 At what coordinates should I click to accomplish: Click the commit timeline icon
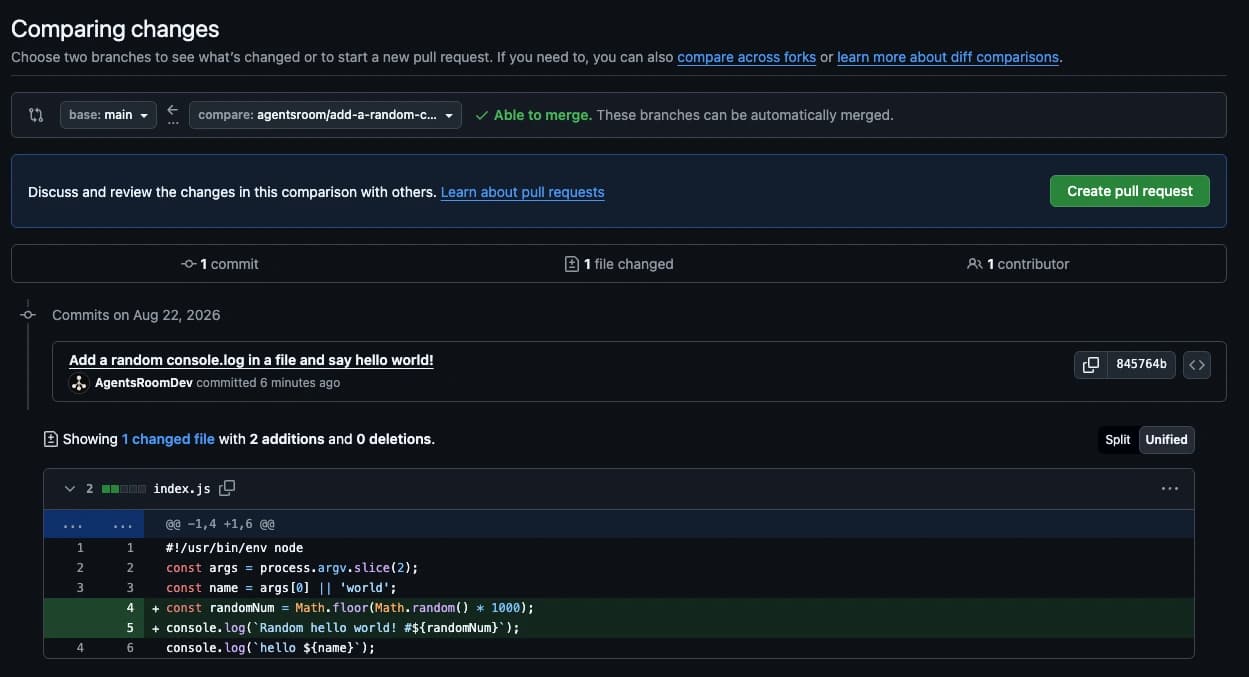click(x=28, y=315)
